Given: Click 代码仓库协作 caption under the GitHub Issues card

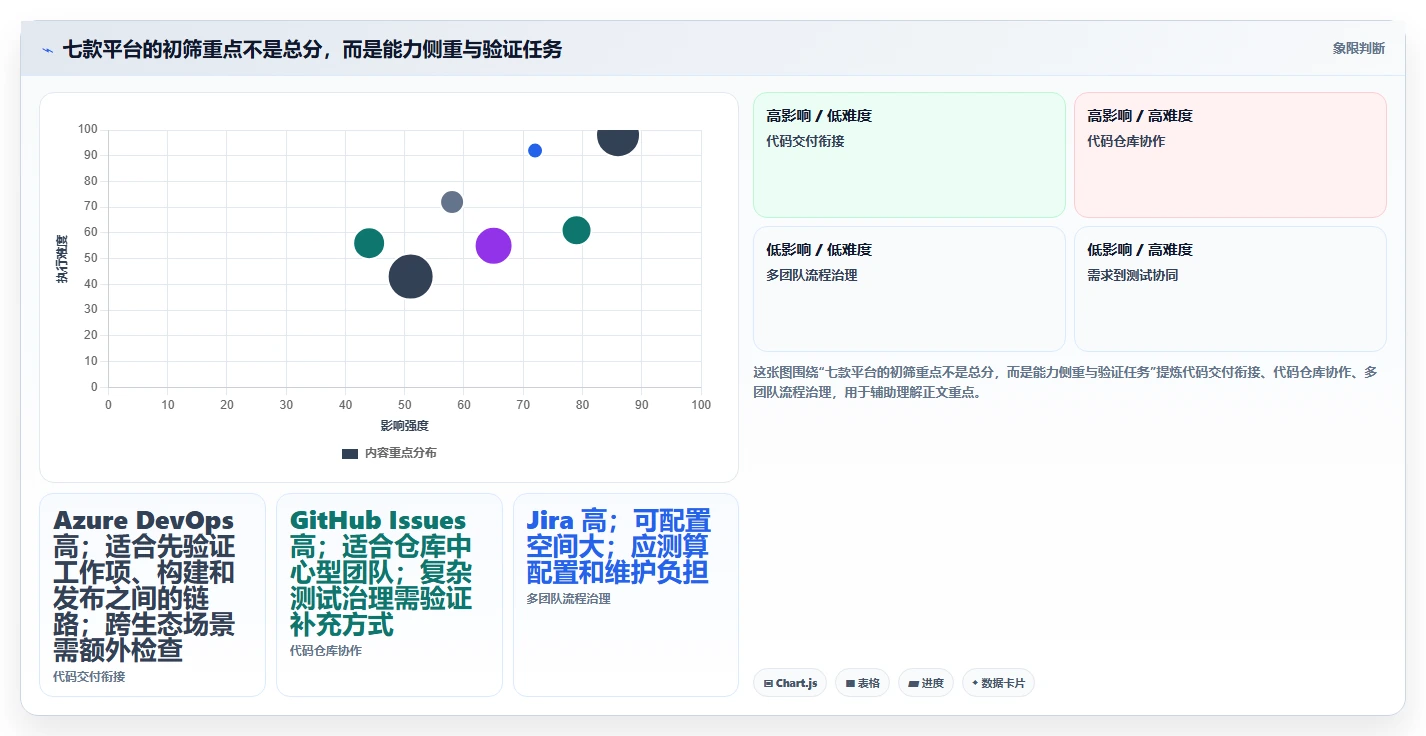Looking at the screenshot, I should pyautogui.click(x=326, y=651).
